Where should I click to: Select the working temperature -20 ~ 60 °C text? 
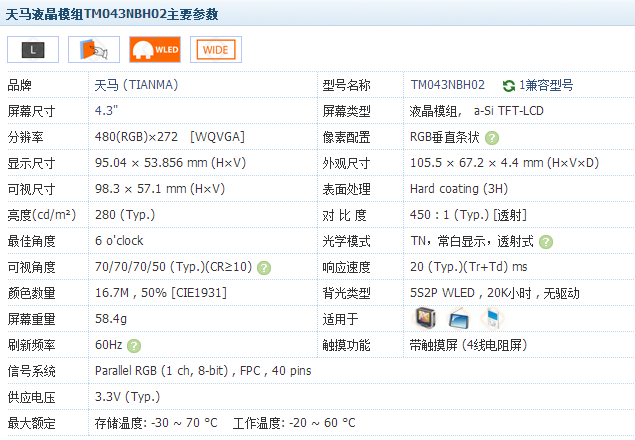(294, 423)
